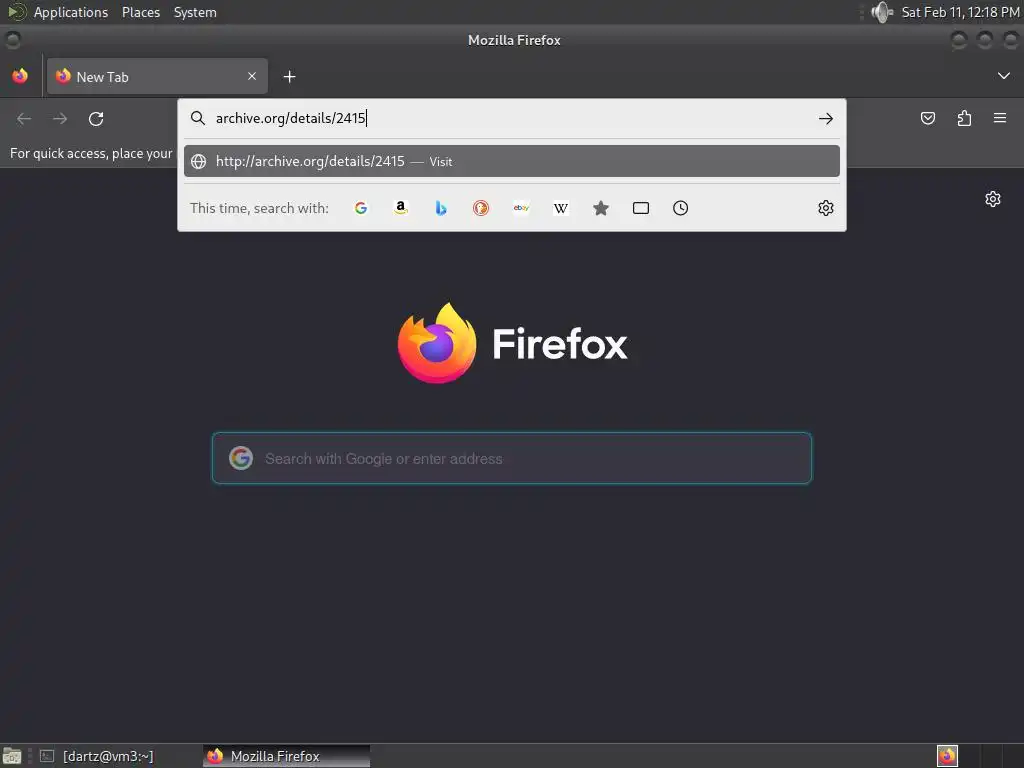
Task: Click the volume speaker icon in panel
Action: (x=882, y=12)
